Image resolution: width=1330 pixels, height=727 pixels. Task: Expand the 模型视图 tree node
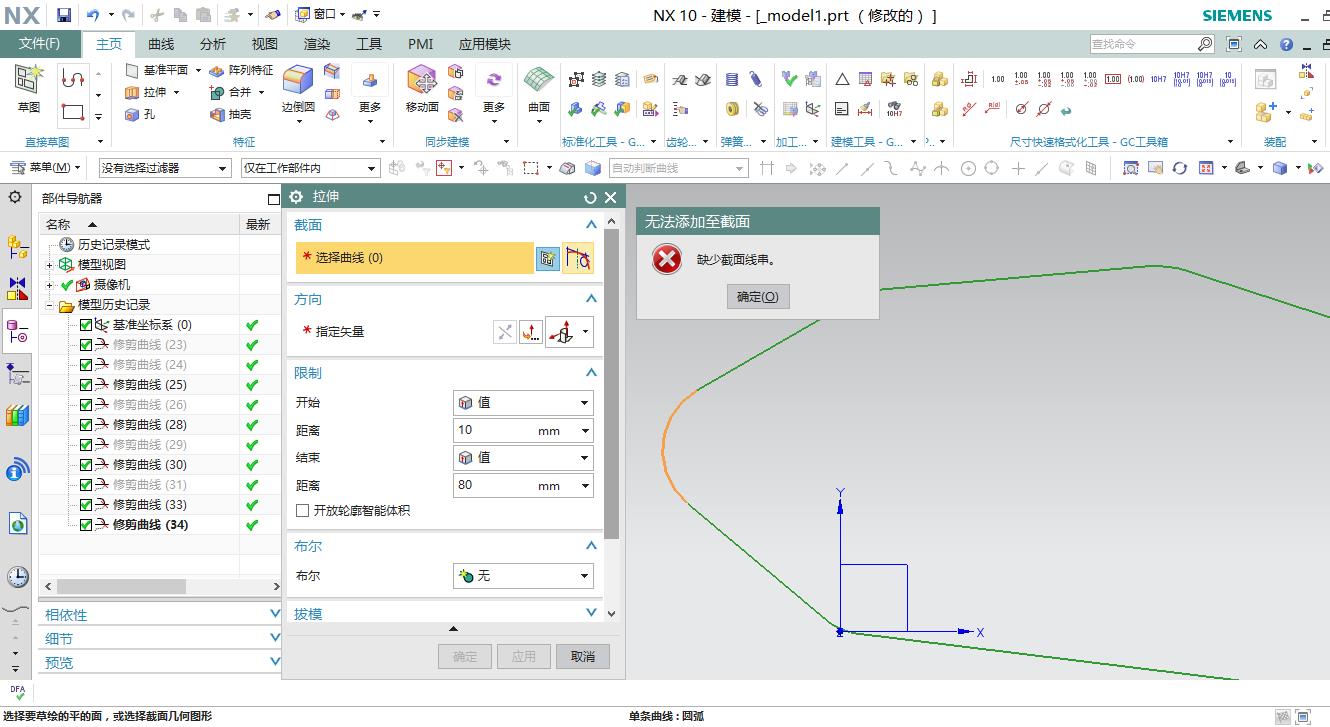pos(50,265)
